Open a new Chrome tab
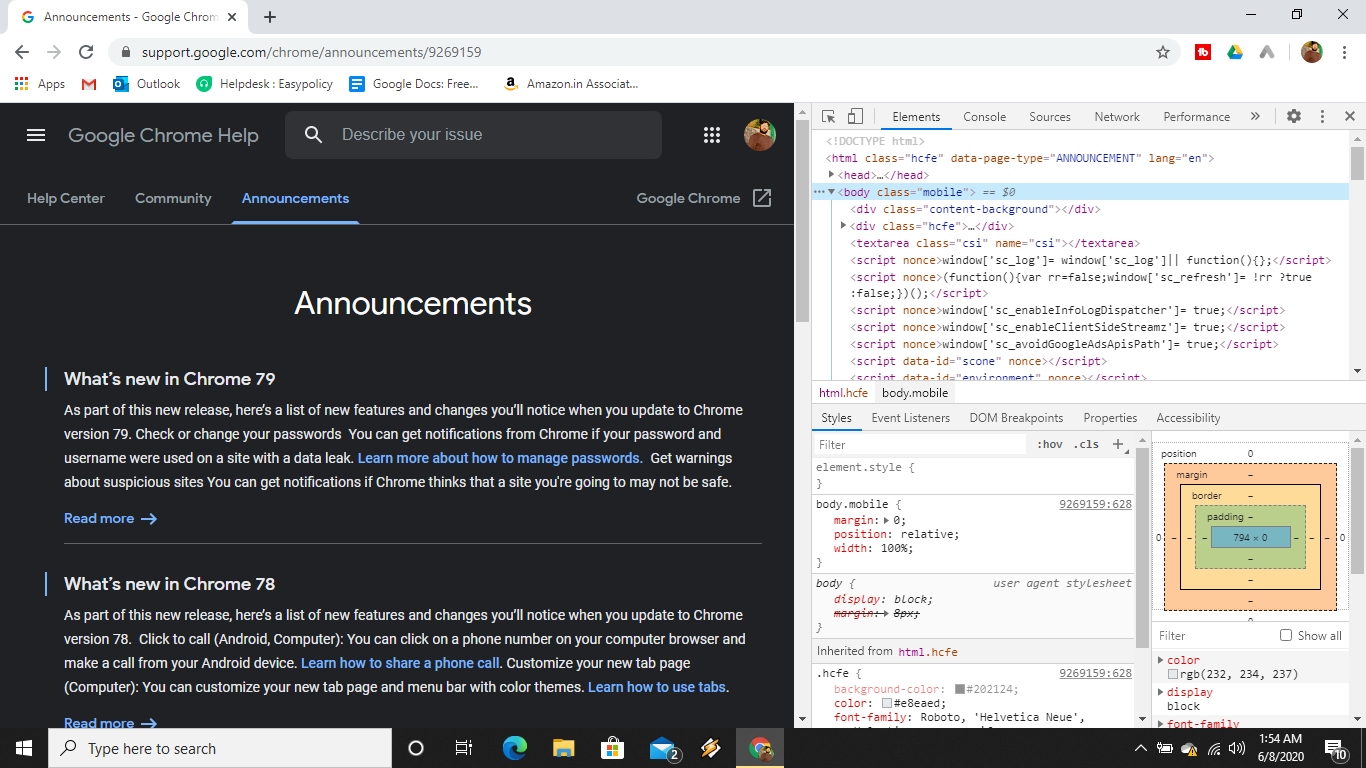The height and width of the screenshot is (768, 1366). 270,17
